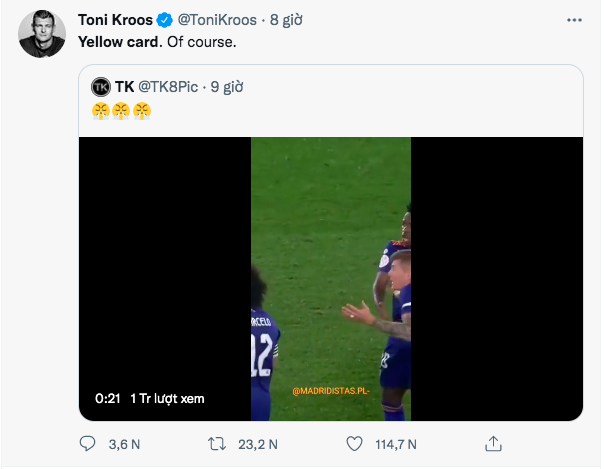The image size is (604, 469).
Task: Open the TK account avatar icon
Action: coord(101,87)
